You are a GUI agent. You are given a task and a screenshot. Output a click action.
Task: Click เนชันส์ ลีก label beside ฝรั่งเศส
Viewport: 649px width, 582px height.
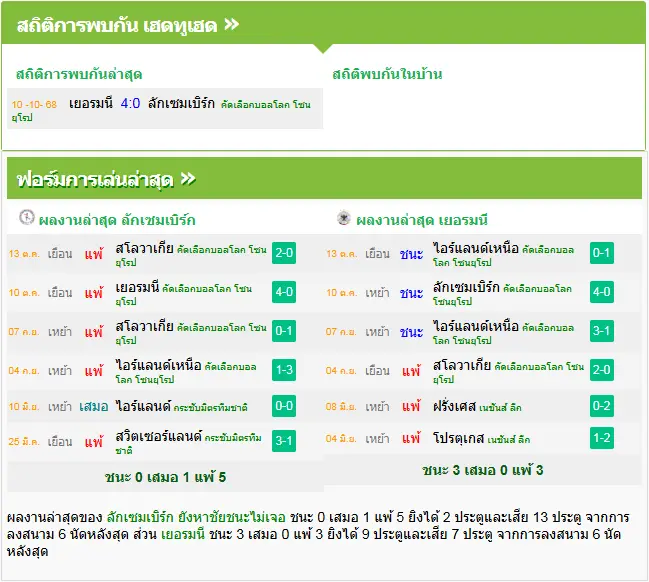coord(500,408)
